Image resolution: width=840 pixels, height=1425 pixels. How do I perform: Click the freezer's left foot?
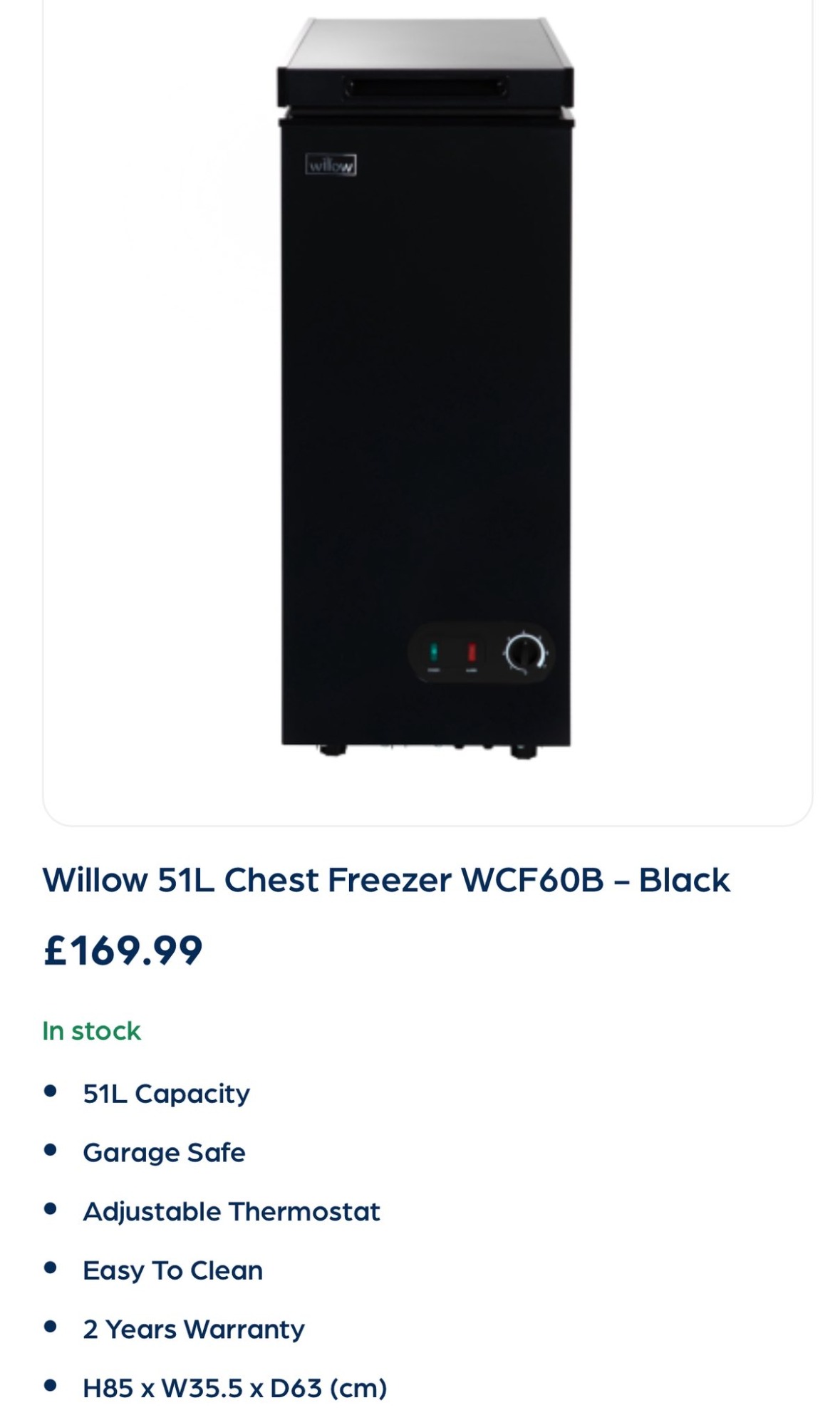coord(332,750)
